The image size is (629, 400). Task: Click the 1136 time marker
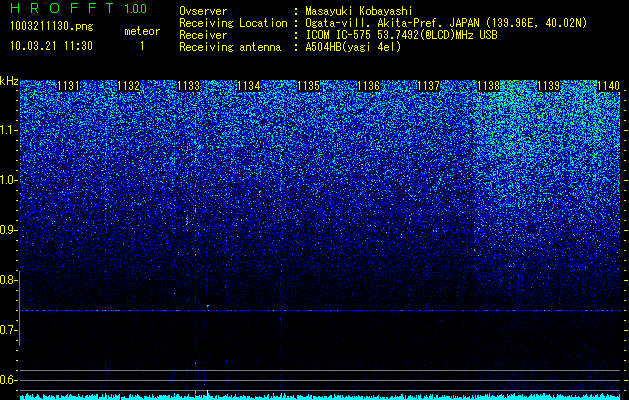tap(368, 86)
